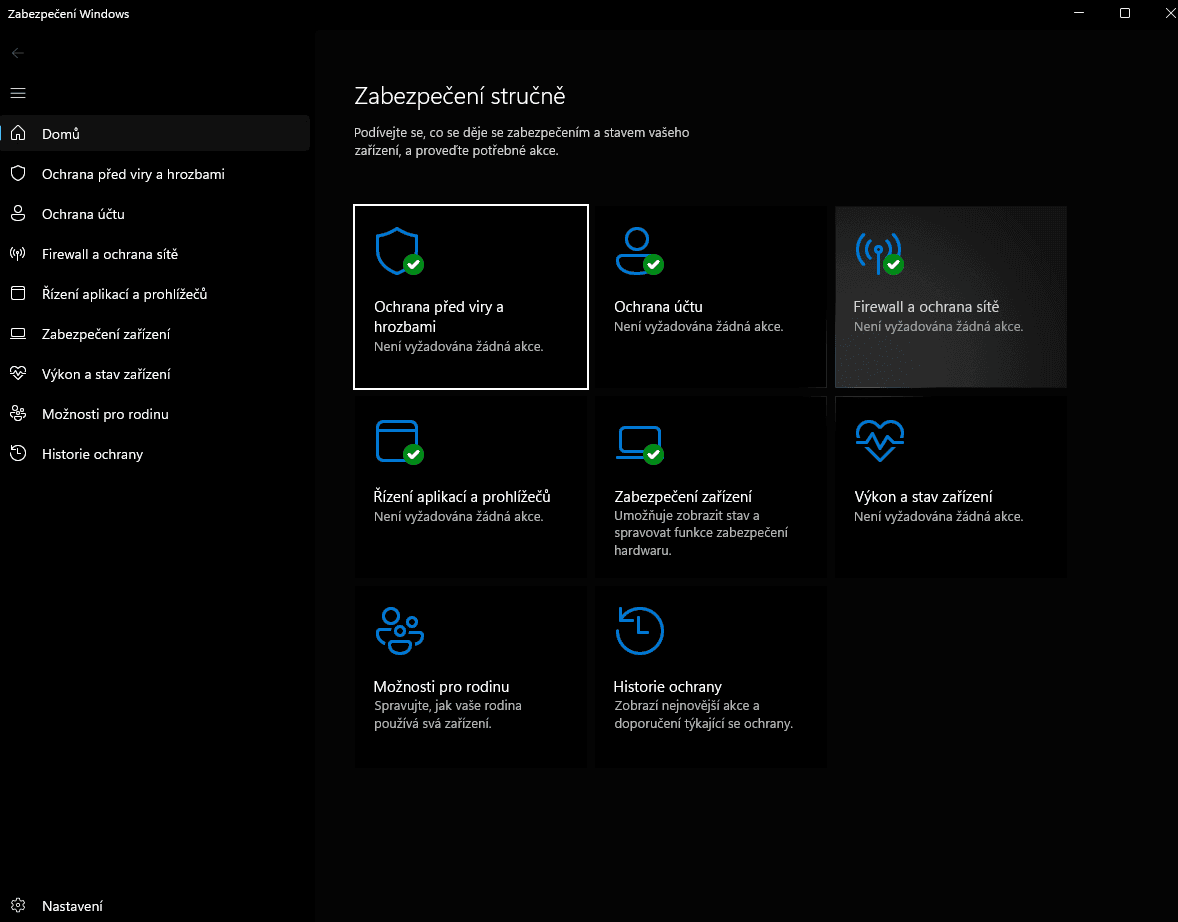Toggle the hamburger navigation menu

coord(18,93)
